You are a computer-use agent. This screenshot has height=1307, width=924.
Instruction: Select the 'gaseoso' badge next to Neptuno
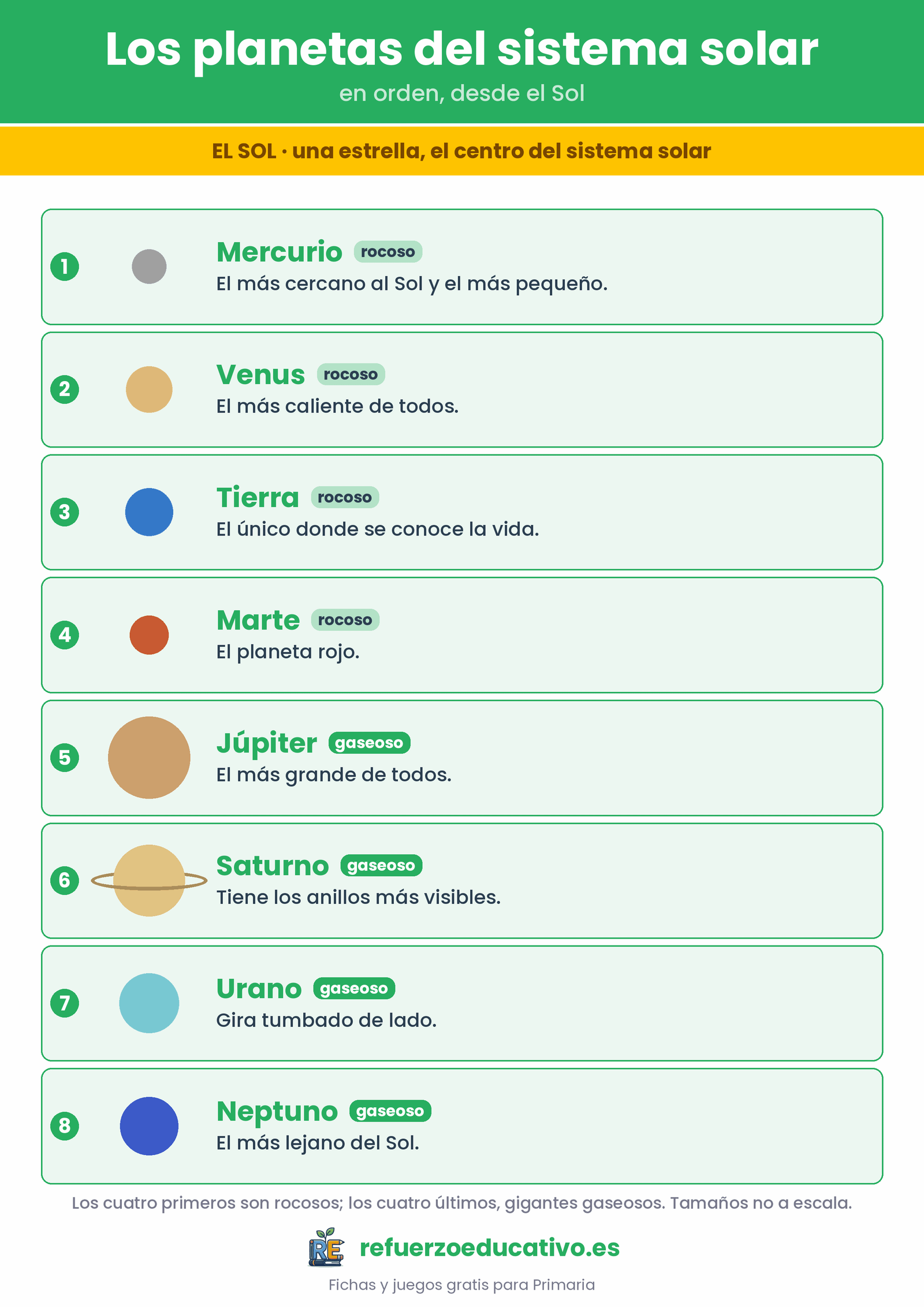click(390, 1111)
